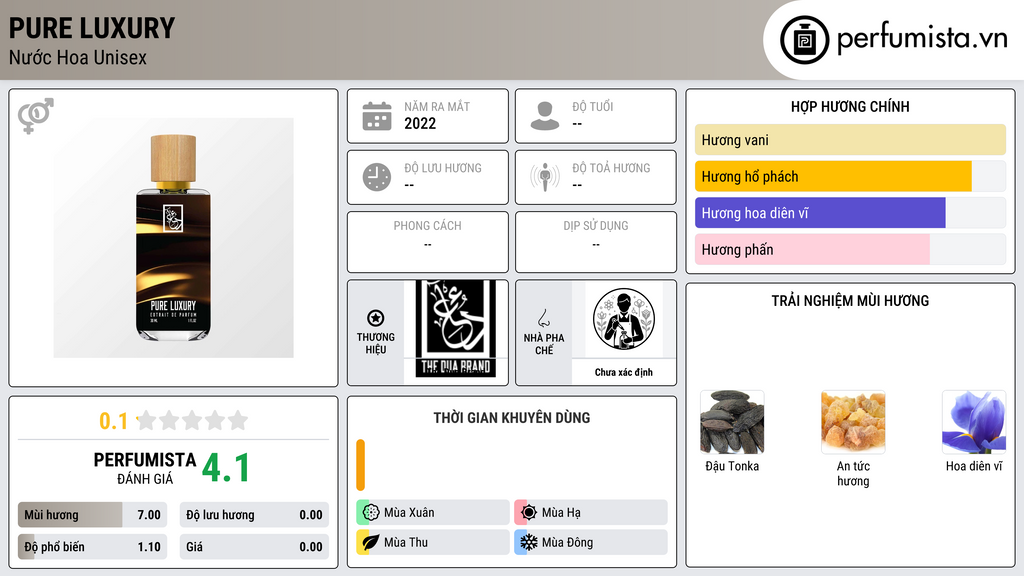Click the unisex gender symbol icon
This screenshot has height=576, width=1024.
pyautogui.click(x=36, y=116)
